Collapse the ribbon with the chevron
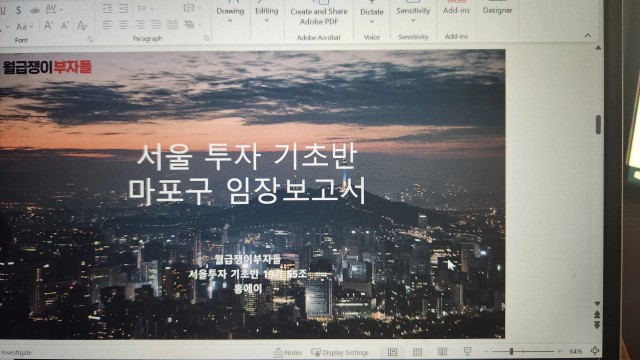 tap(588, 36)
